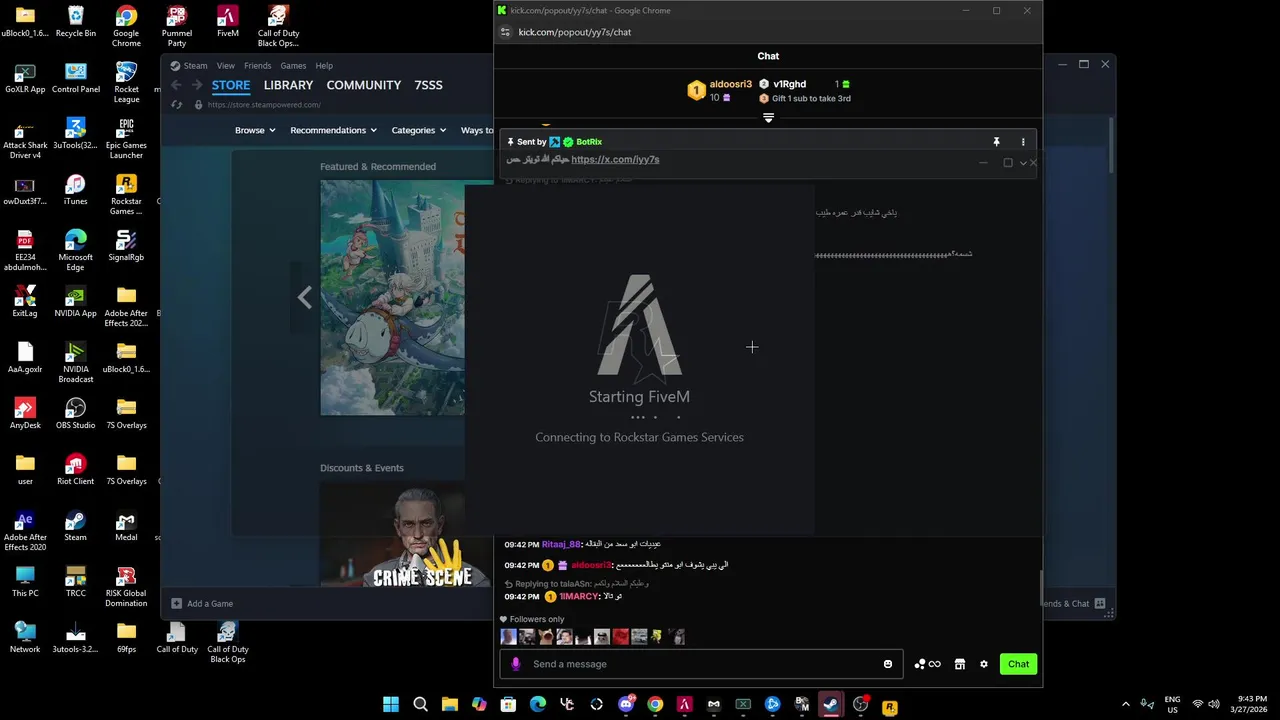
Task: Expand the gift leaderboard drawer handle
Action: click(768, 118)
